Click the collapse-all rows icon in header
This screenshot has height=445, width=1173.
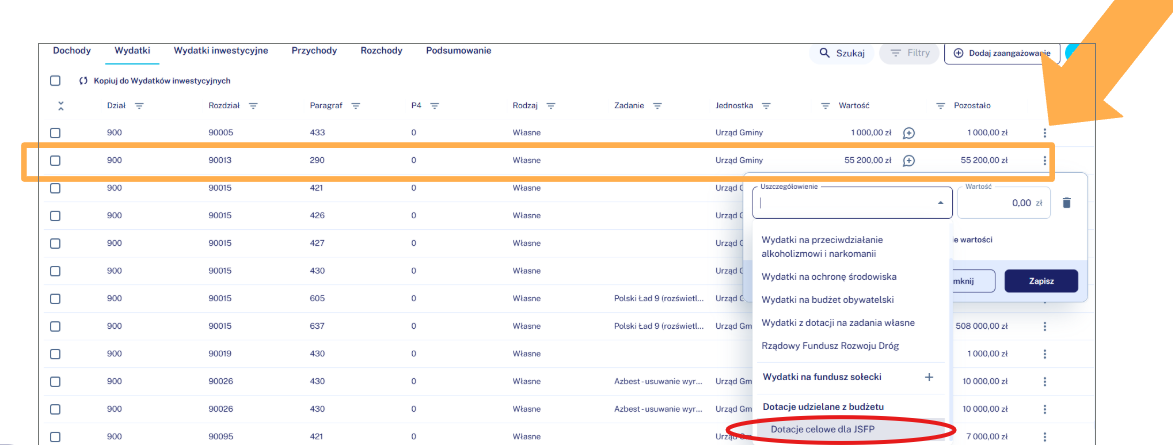pos(60,106)
